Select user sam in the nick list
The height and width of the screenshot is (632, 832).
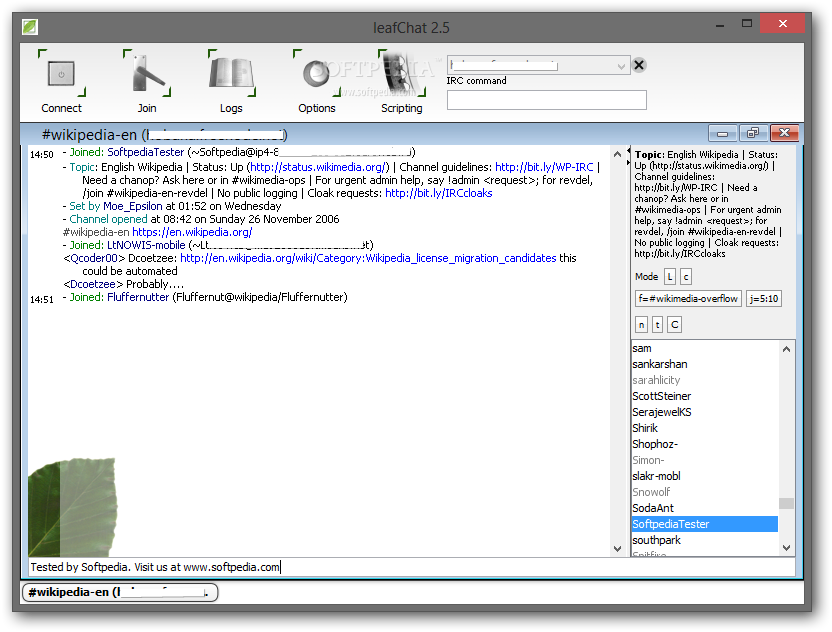705,349
